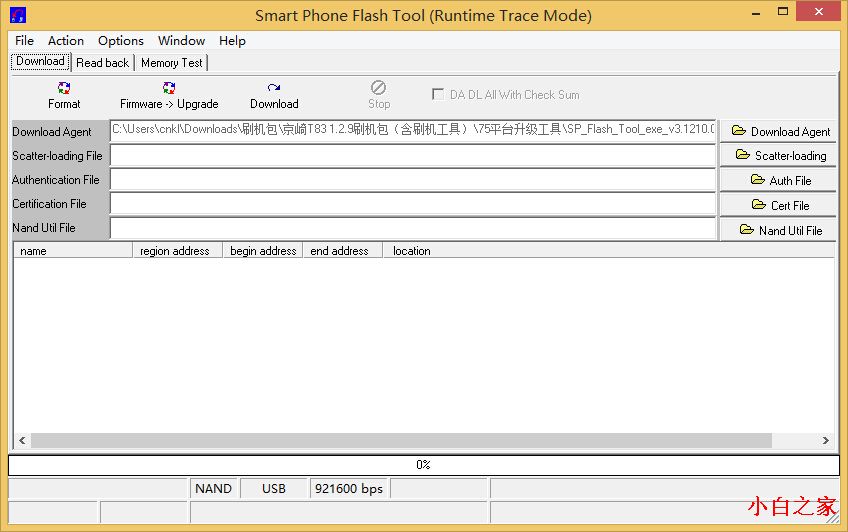Click the Scatter-loading File input field
This screenshot has height=532, width=848.
tap(413, 156)
